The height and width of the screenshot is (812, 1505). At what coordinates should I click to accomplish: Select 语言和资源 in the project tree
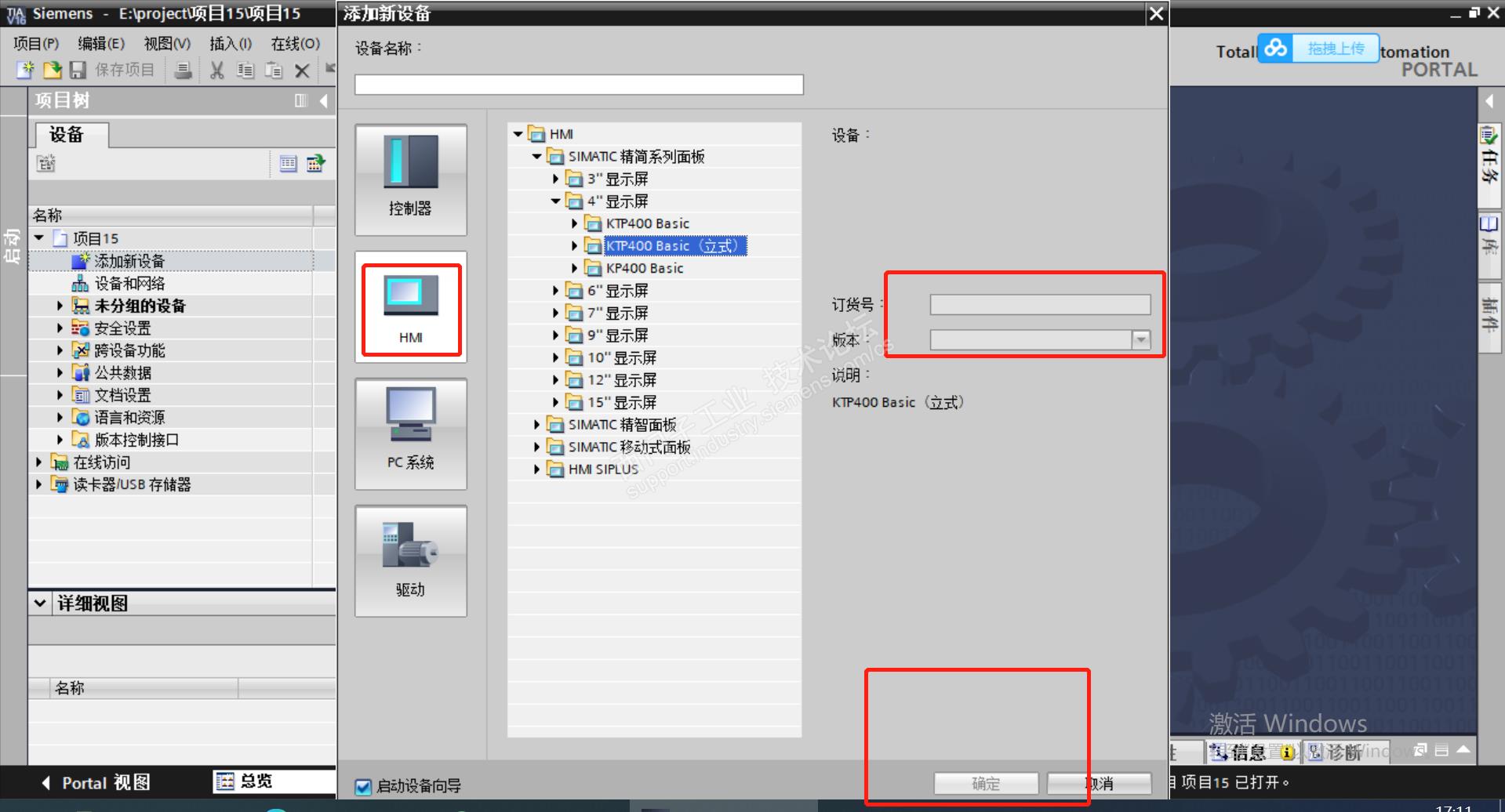coord(129,418)
